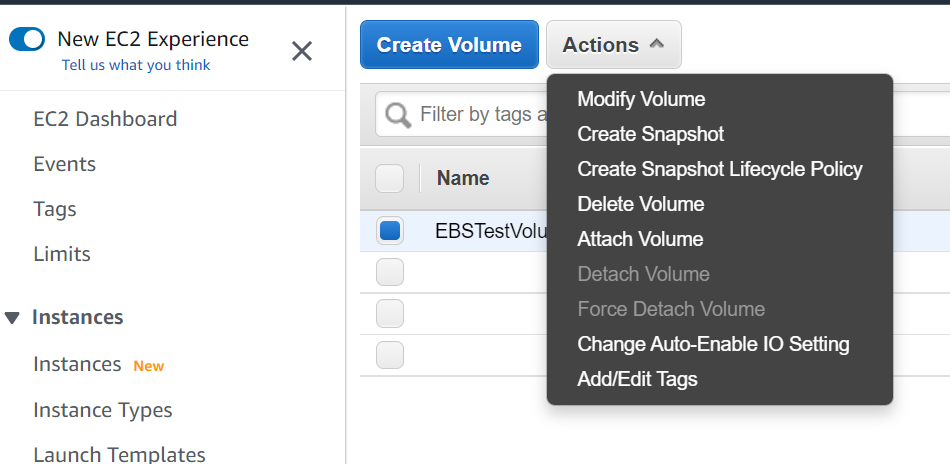Choose Add/Edit Tags menu item
The image size is (950, 464).
[637, 379]
